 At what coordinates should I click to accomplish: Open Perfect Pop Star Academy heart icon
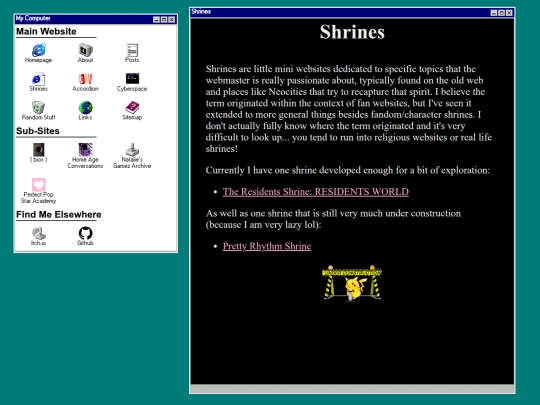tap(38, 191)
